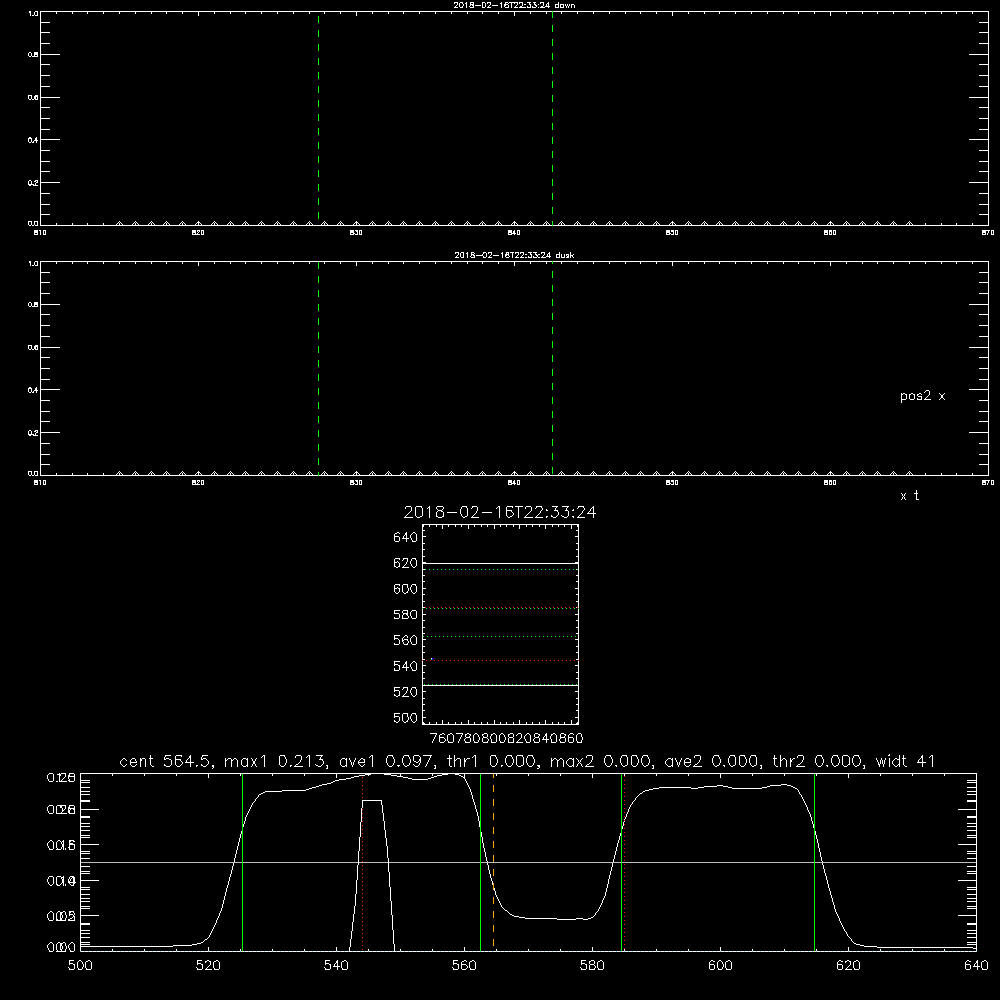
Task: Click the left green dashed line in dawn plot
Action: click(318, 118)
